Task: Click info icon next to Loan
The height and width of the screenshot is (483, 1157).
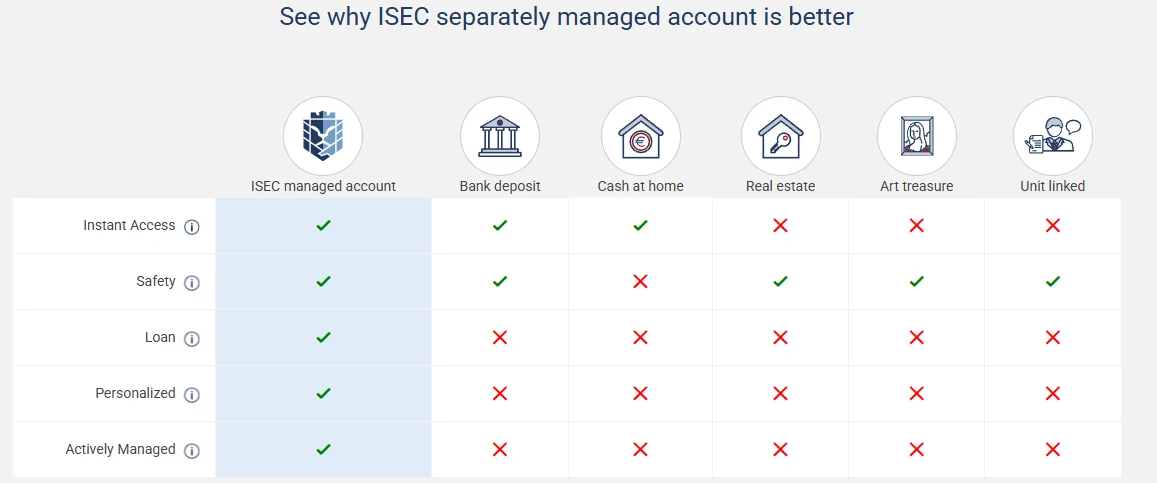Action: point(192,338)
